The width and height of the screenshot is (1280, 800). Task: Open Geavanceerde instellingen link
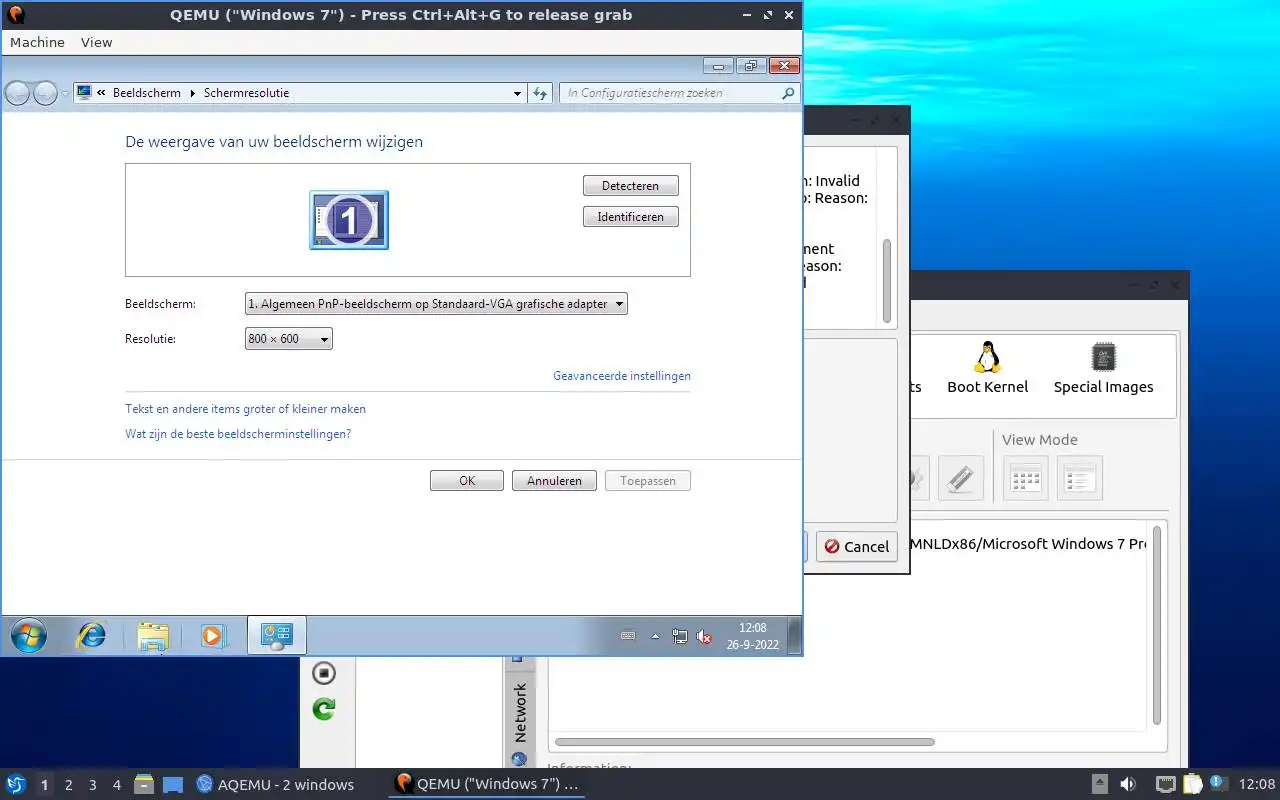(x=622, y=376)
